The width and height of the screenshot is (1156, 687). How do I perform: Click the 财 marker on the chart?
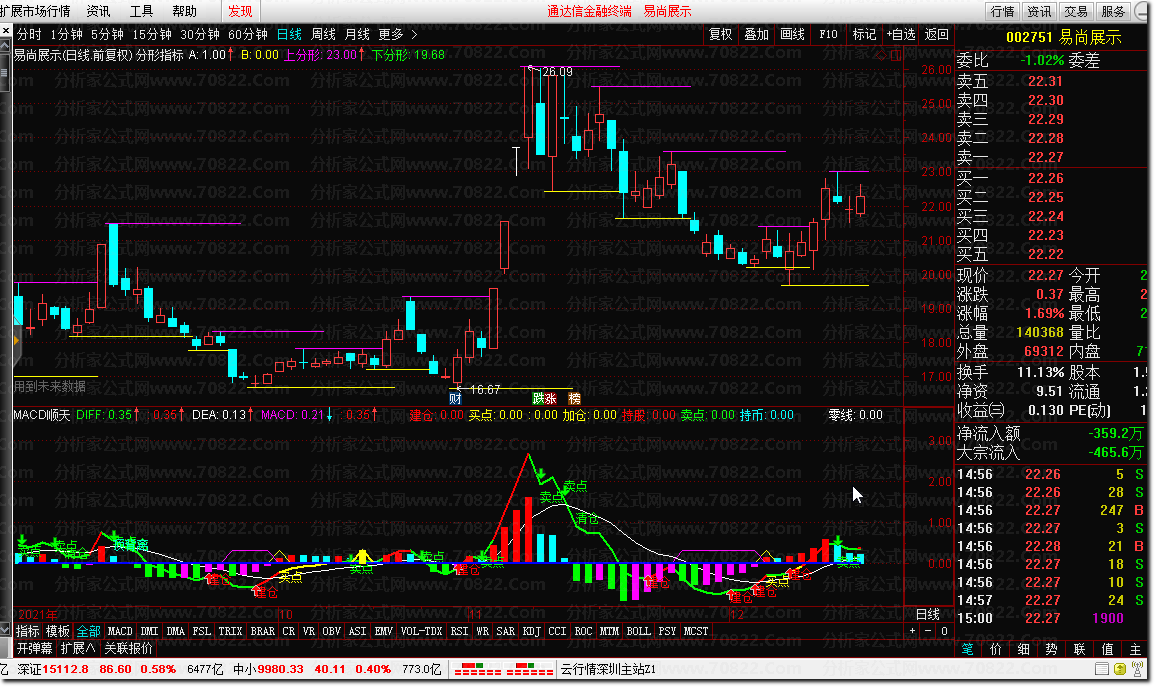(x=455, y=399)
